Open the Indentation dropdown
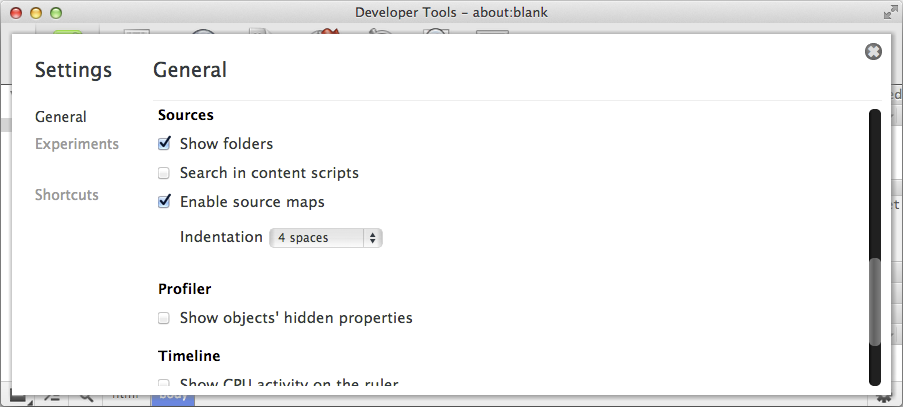Screen dimensions: 903x407 (x=326, y=238)
